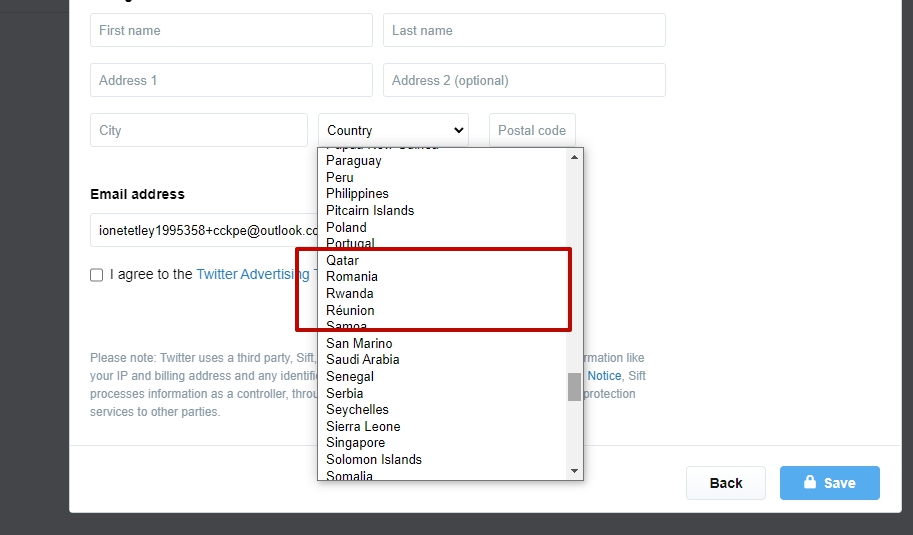Click the First name input field

[231, 30]
